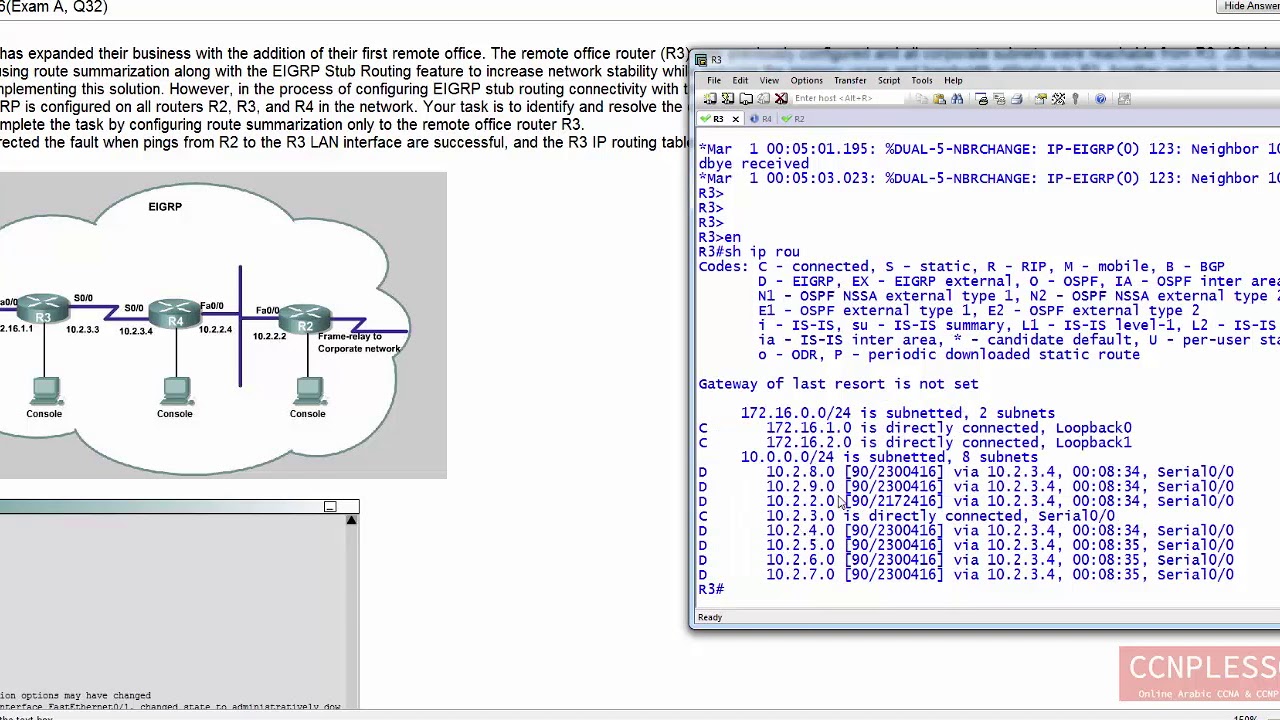The width and height of the screenshot is (1280, 720).
Task: Click the Console PC under R2
Action: click(308, 392)
